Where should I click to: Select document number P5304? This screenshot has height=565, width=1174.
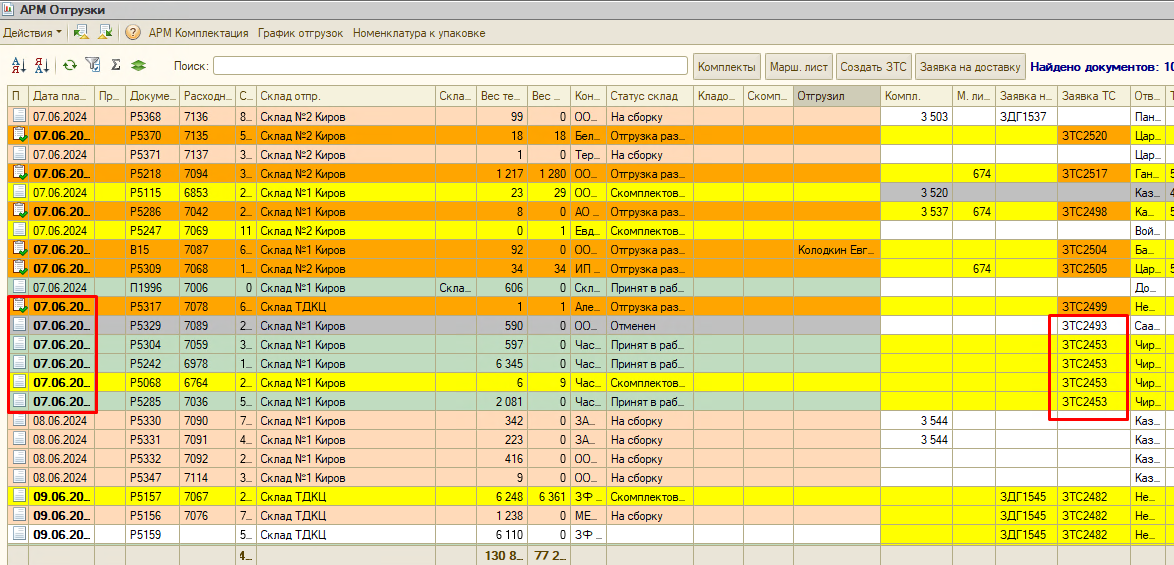153,344
